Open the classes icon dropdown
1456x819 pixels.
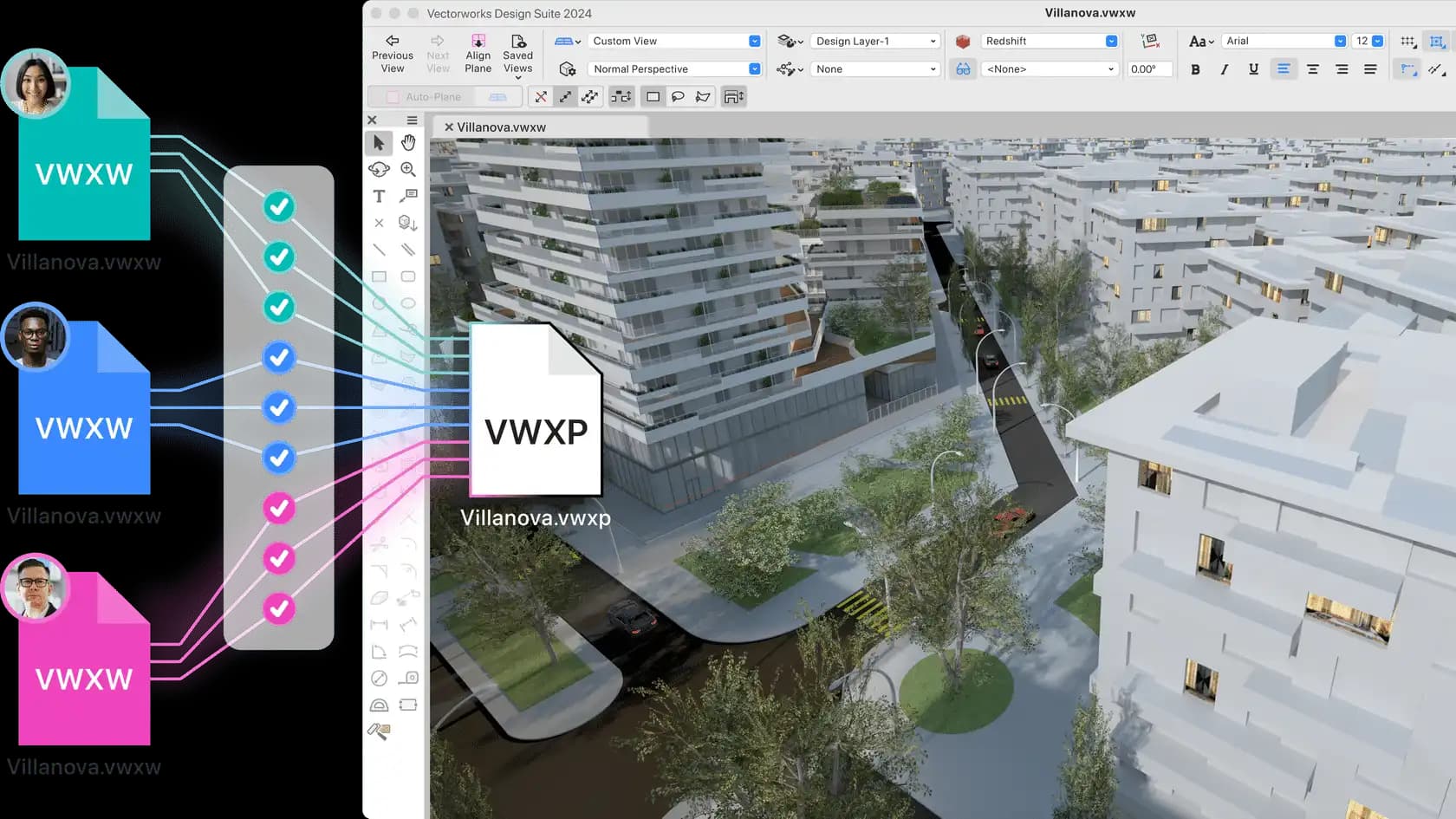[x=790, y=69]
